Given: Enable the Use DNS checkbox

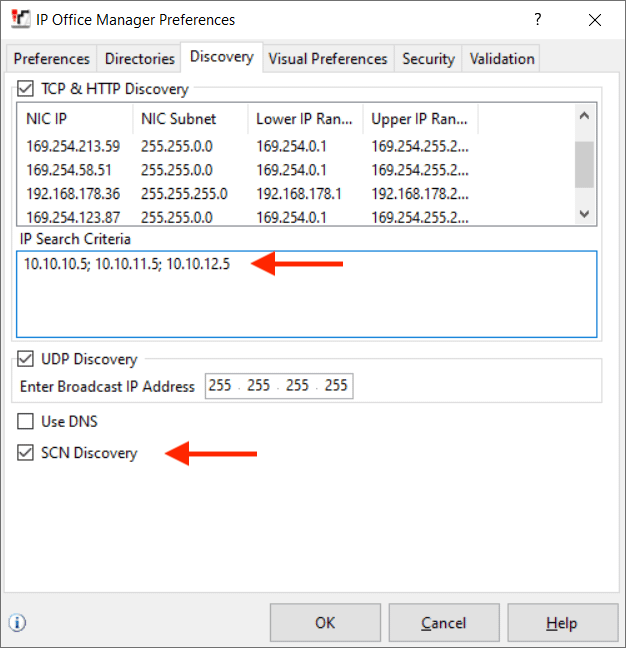Looking at the screenshot, I should coord(26,422).
